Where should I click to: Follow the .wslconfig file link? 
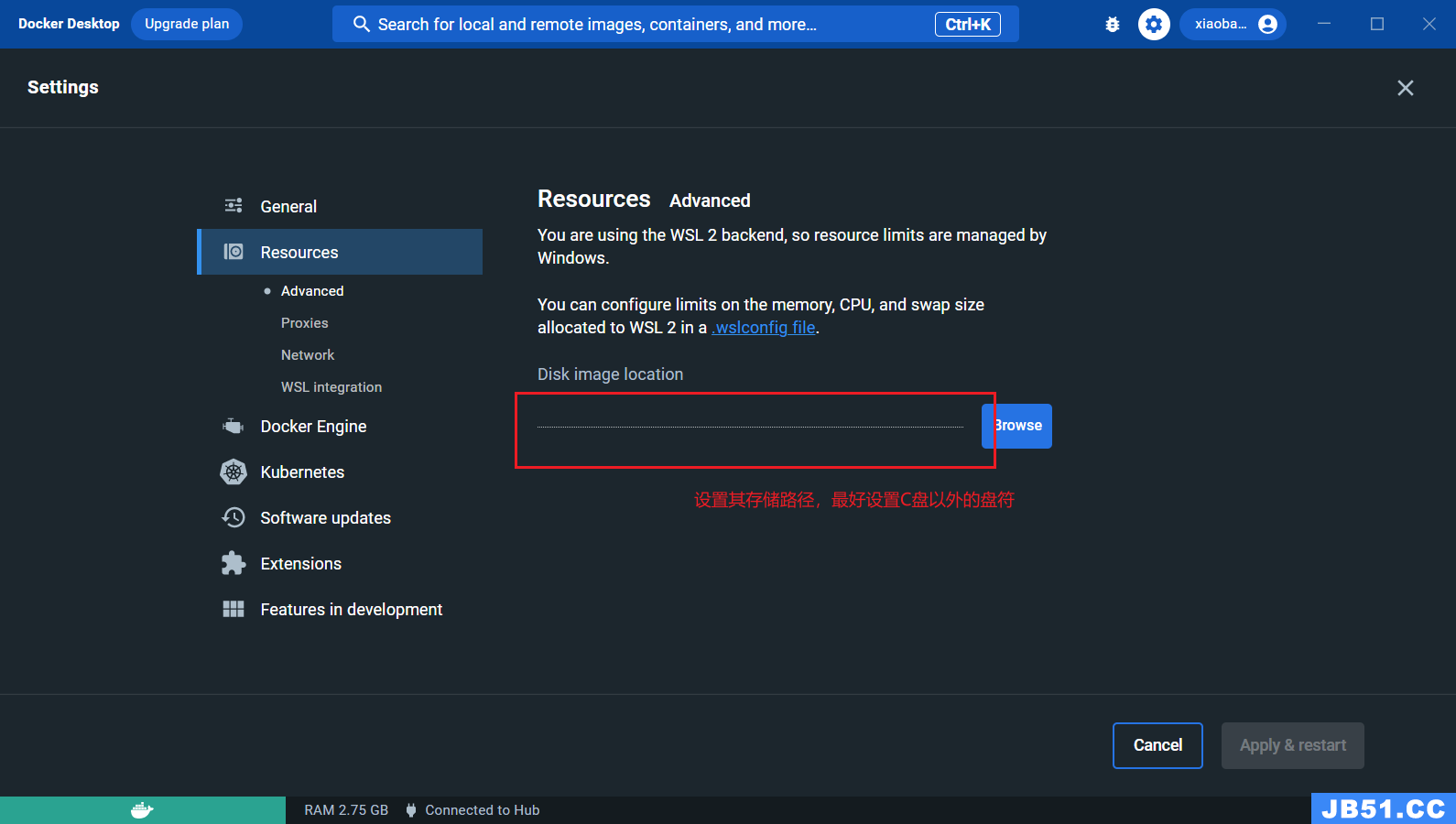coord(764,328)
